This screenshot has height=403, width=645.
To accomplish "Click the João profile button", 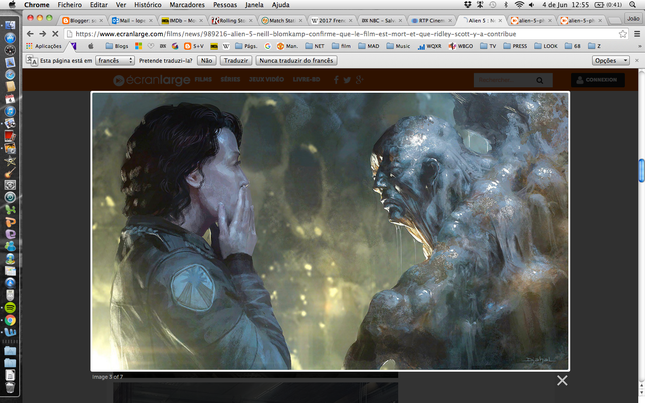I will [633, 19].
